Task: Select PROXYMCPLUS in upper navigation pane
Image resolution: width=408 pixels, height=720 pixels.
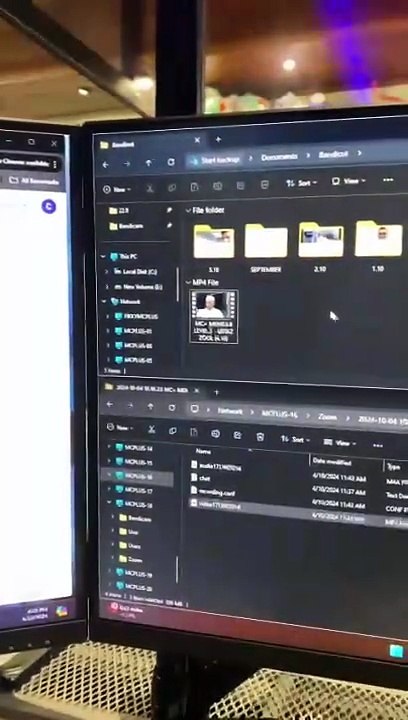Action: 136,316
